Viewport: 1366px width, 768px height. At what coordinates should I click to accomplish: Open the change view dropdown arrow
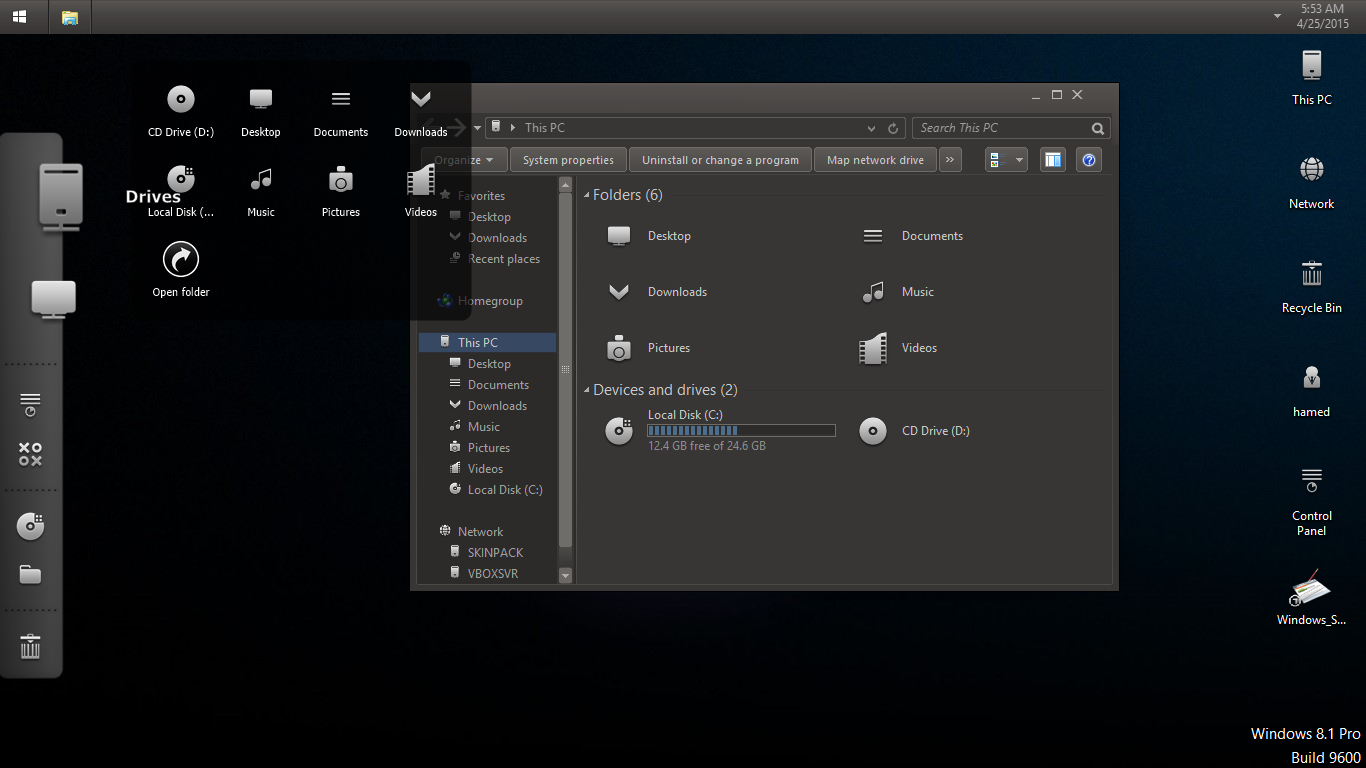[x=1019, y=160]
